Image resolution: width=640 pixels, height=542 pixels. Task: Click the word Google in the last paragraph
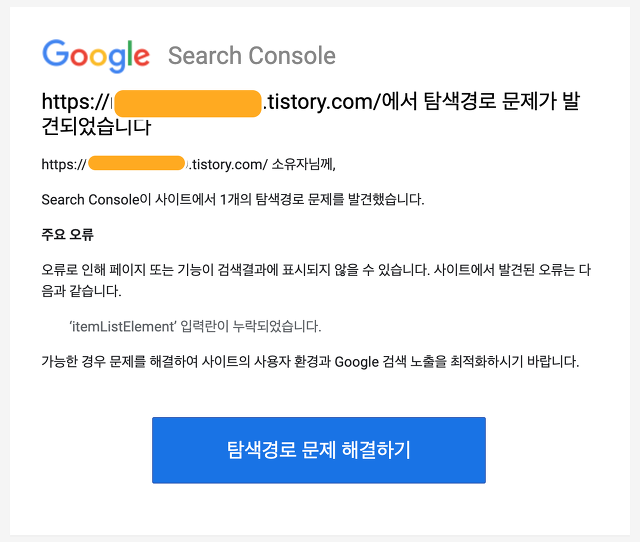pos(357,362)
